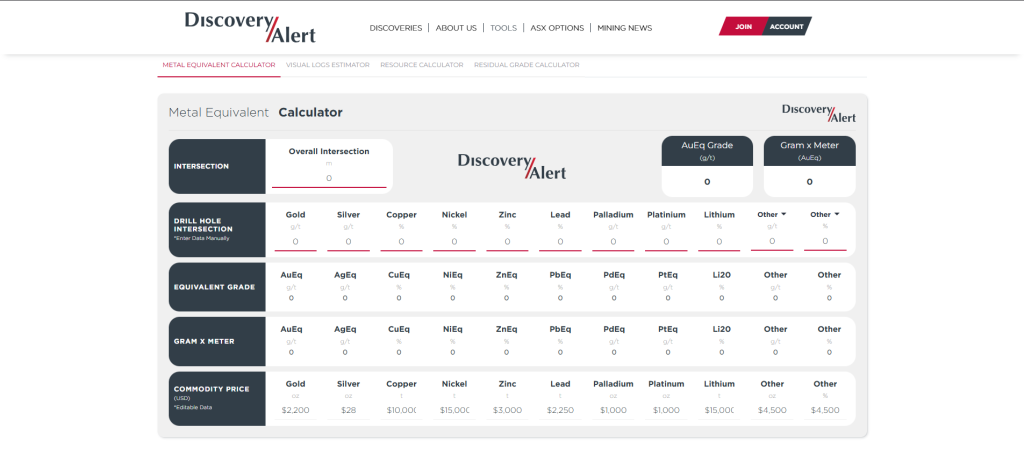This screenshot has height=450, width=1024.
Task: Click the Other % drill hole input
Action: tap(825, 241)
